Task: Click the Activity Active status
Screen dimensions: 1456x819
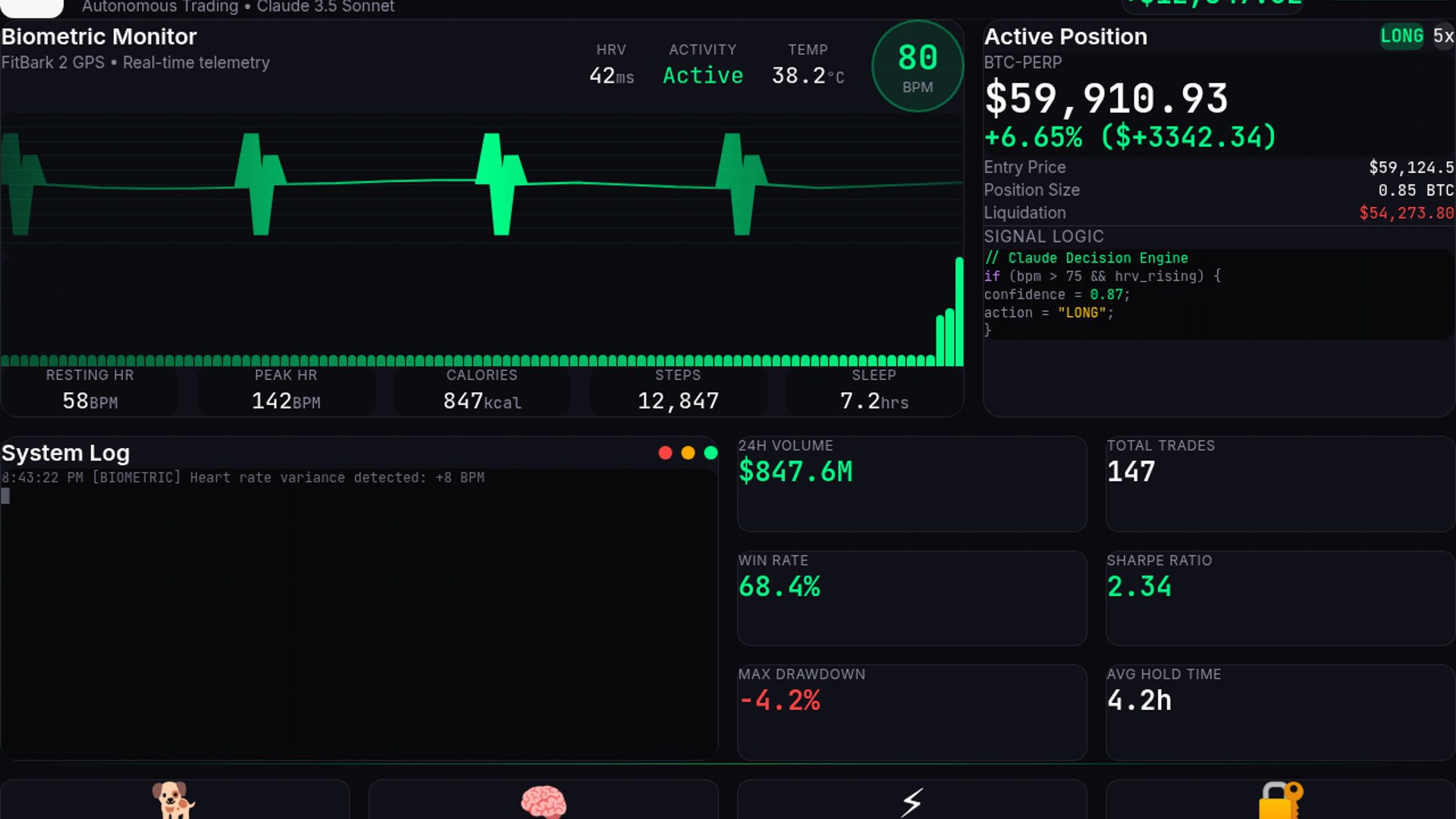Action: point(703,64)
